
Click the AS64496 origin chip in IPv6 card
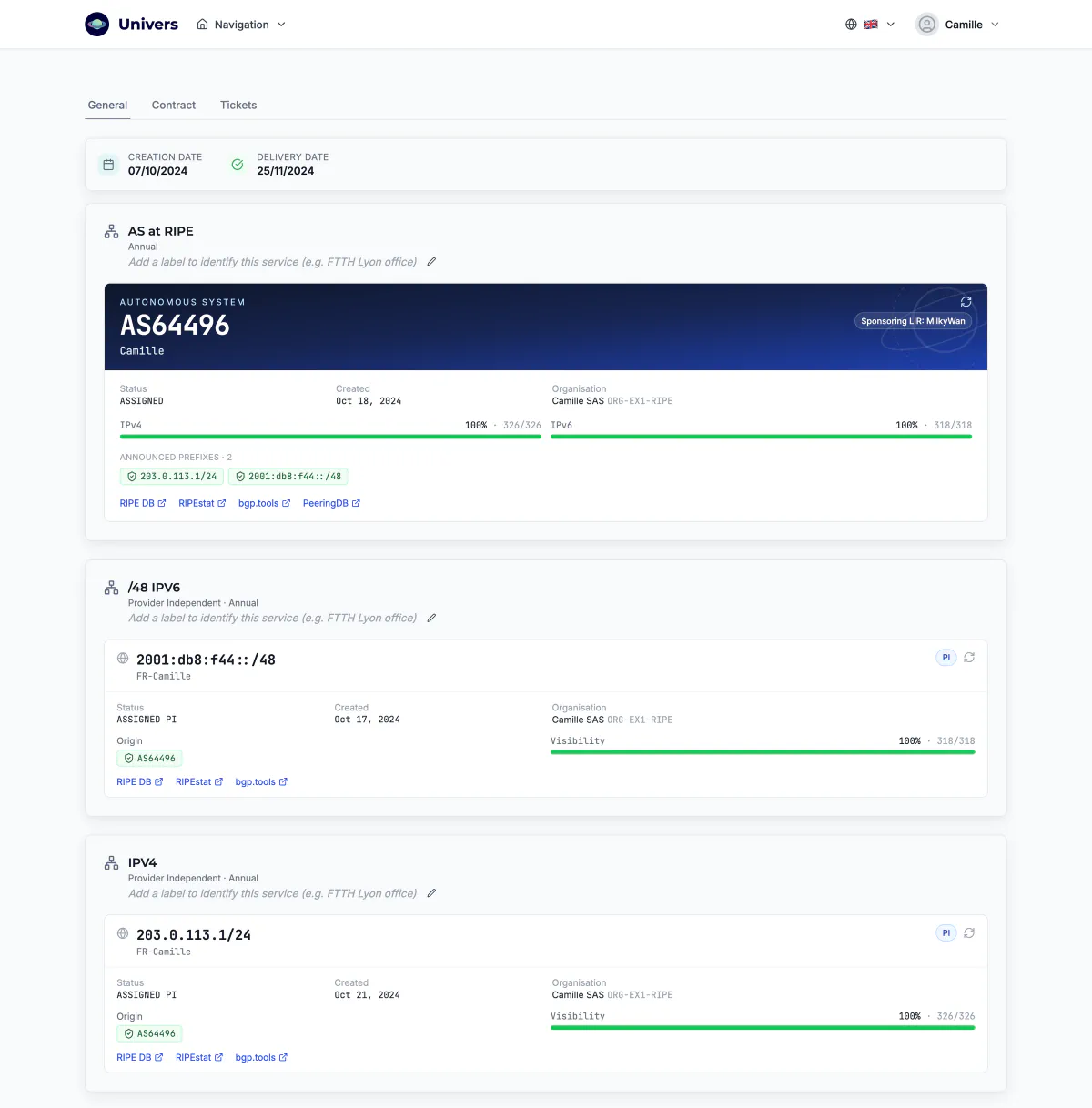(x=149, y=759)
